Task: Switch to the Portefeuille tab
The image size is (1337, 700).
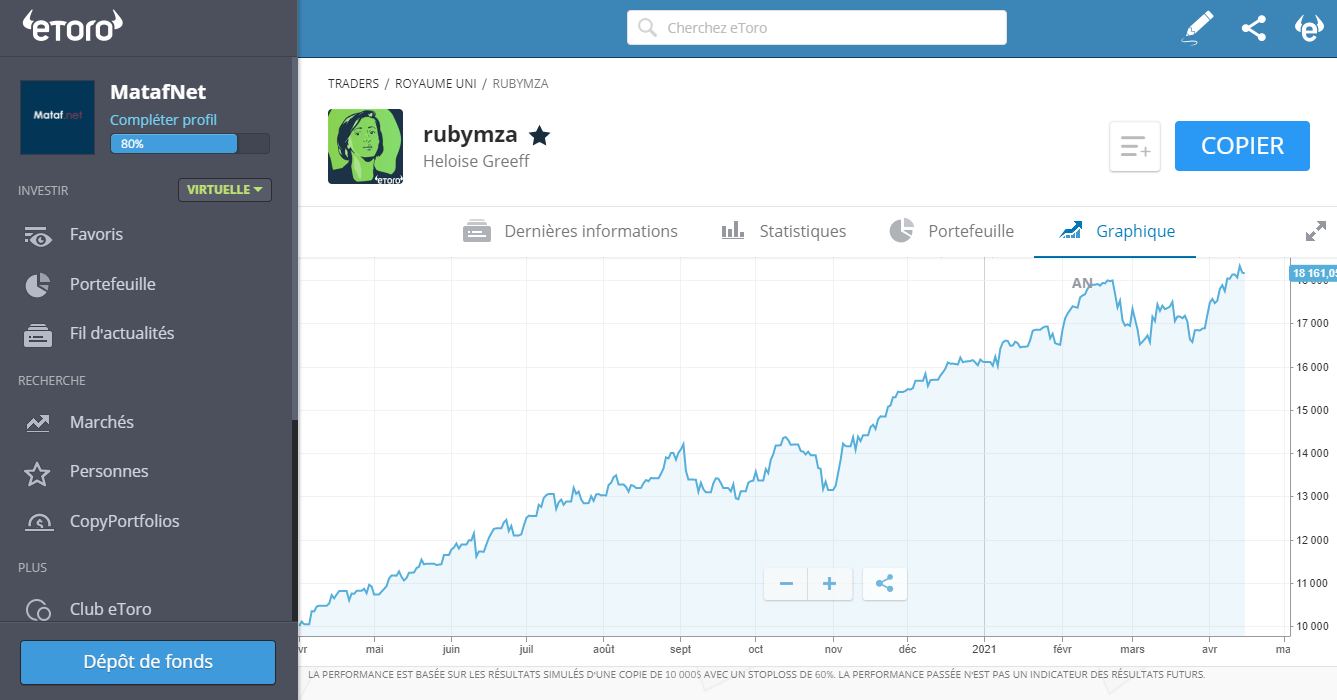Action: click(951, 231)
